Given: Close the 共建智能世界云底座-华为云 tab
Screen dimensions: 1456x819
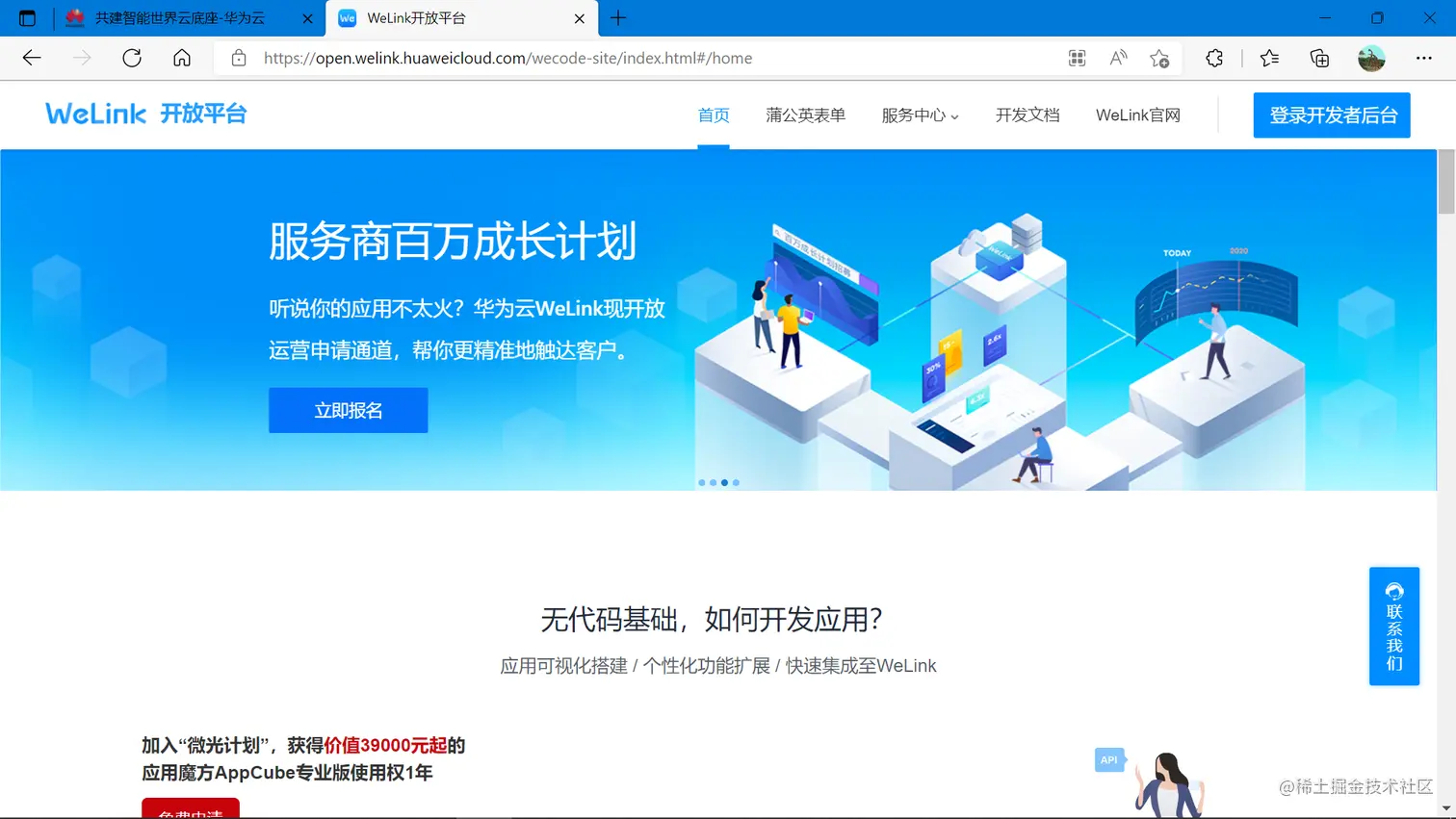Looking at the screenshot, I should [x=307, y=18].
